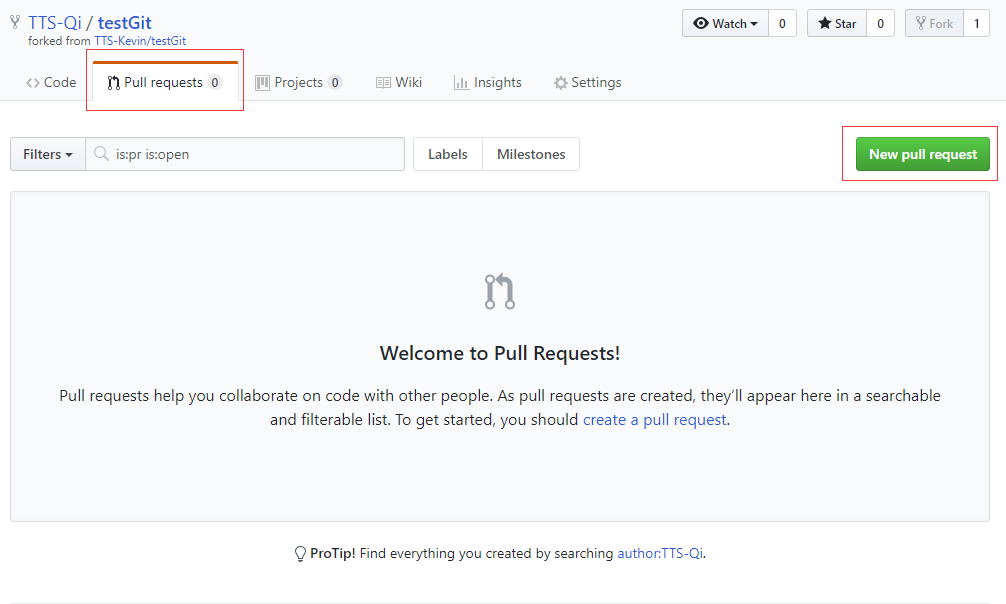Open the Milestones list
Viewport: 1006px width, 604px height.
(531, 154)
